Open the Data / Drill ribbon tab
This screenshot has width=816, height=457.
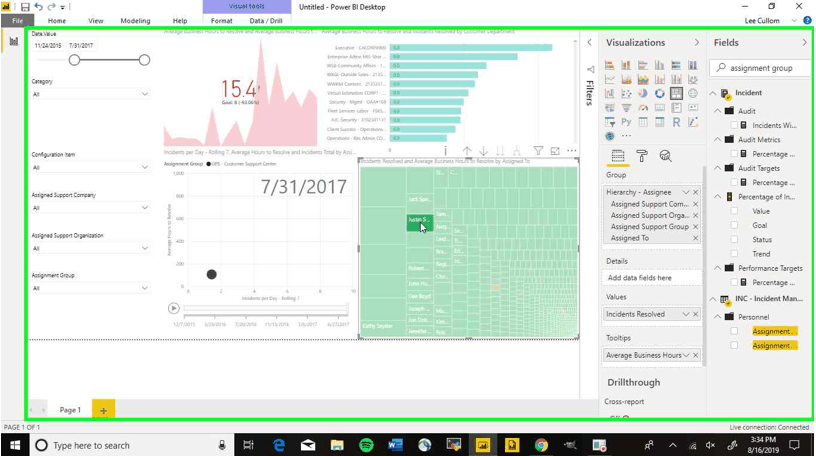coord(266,21)
